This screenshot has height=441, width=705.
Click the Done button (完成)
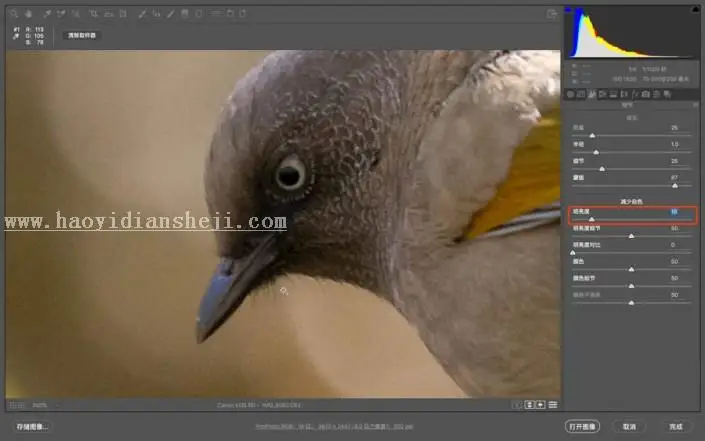click(676, 427)
